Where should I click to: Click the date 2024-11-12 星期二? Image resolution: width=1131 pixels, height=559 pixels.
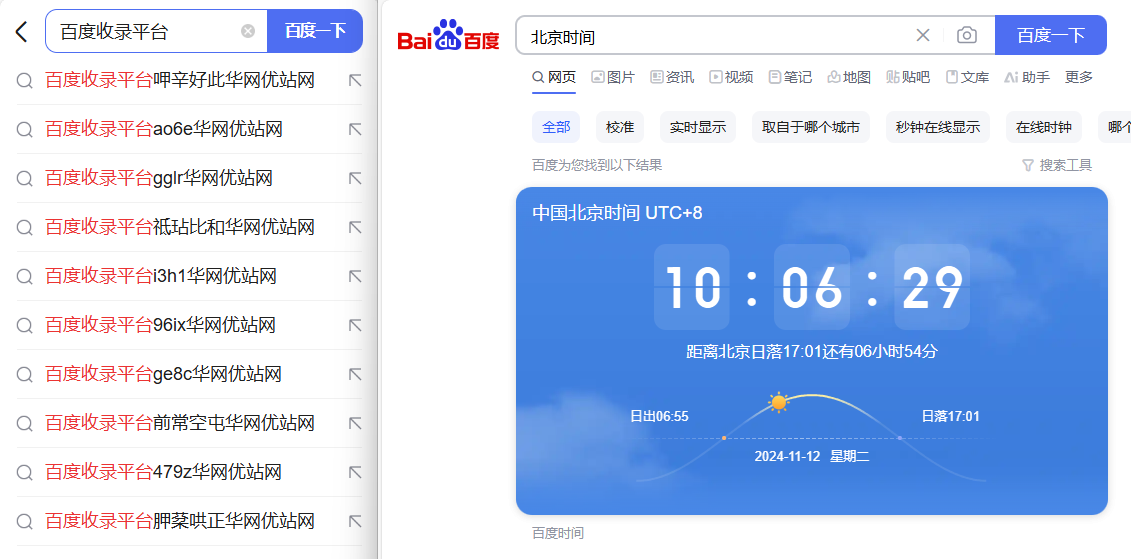pyautogui.click(x=811, y=456)
